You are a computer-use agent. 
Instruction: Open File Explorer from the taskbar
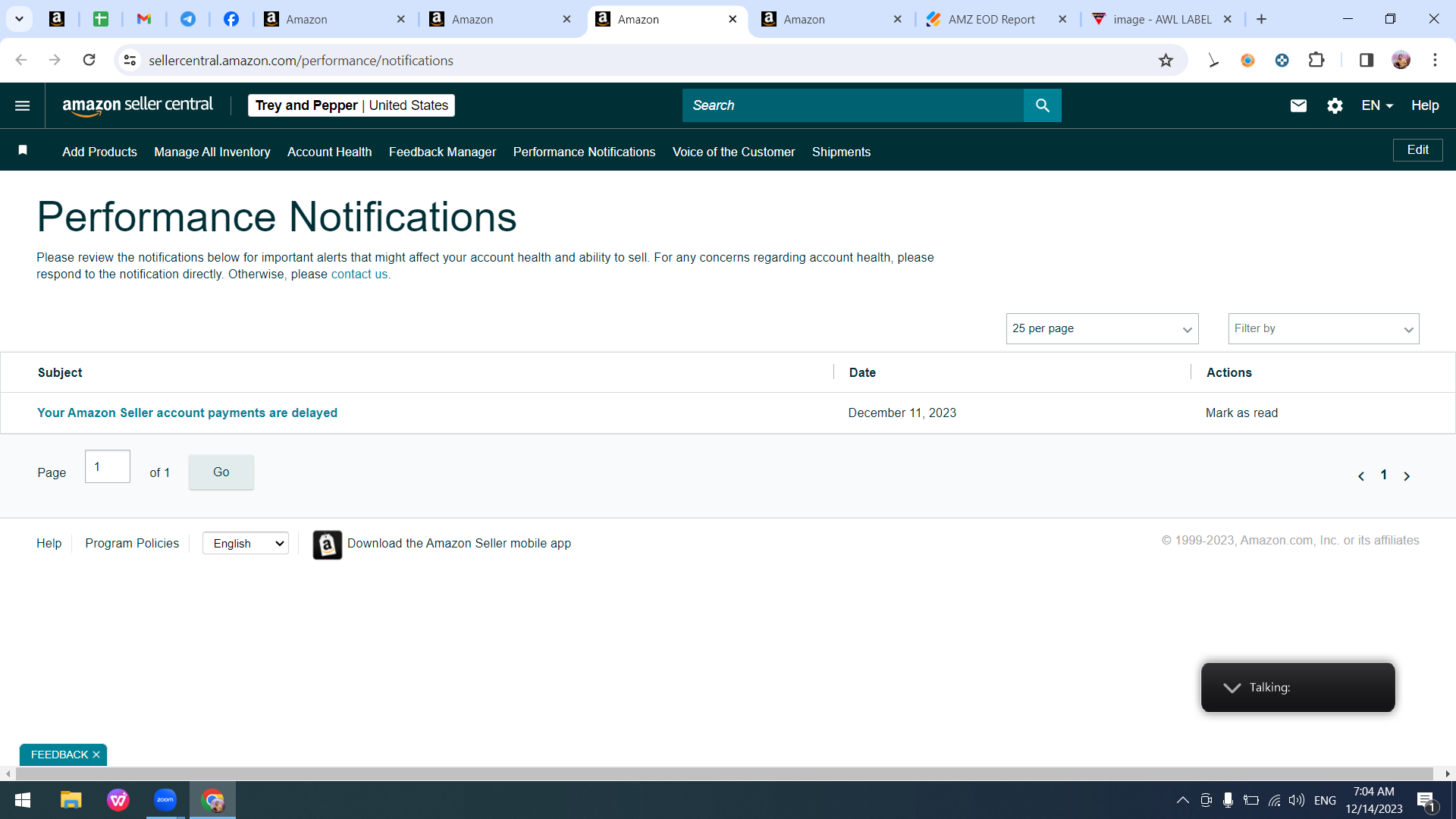click(71, 800)
